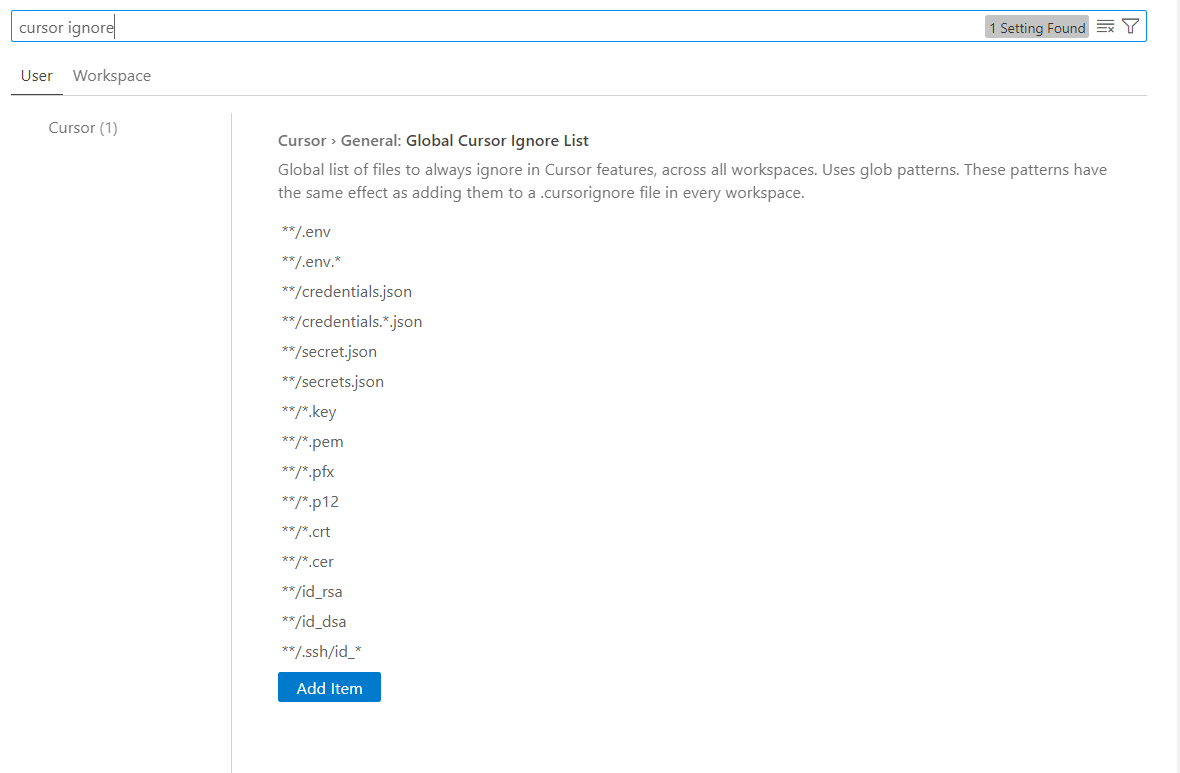Click the Add Item button
Image resolution: width=1180 pixels, height=773 pixels.
click(329, 687)
